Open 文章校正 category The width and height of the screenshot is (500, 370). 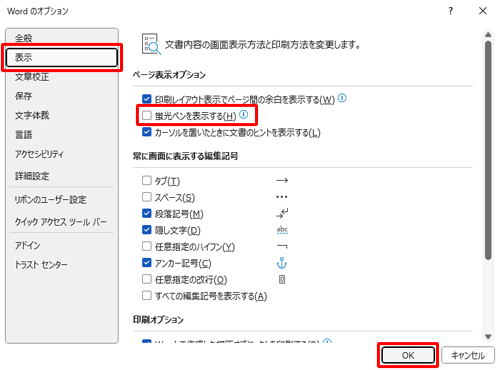(x=62, y=77)
